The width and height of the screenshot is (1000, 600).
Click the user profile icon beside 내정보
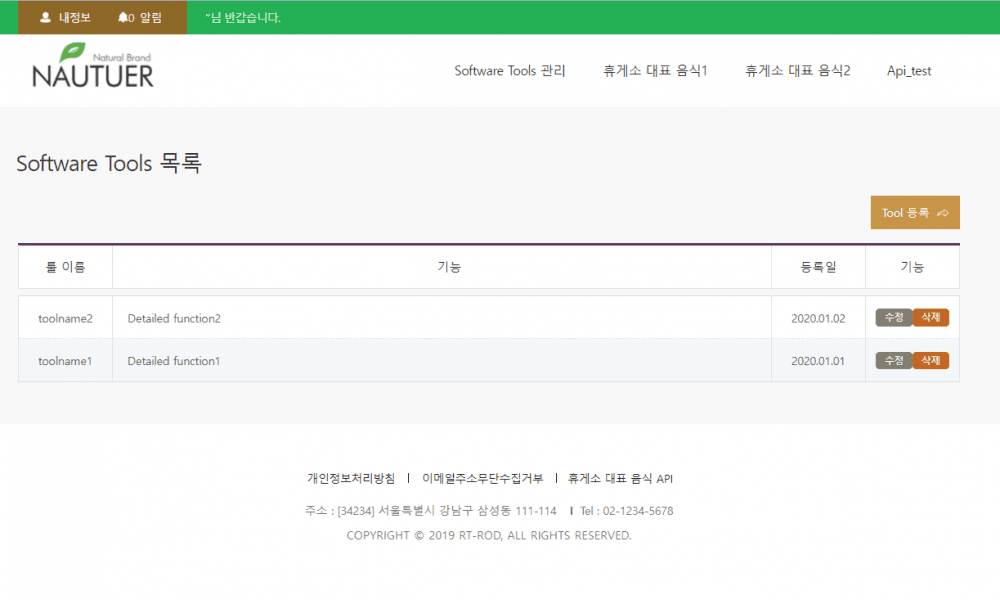pos(45,17)
